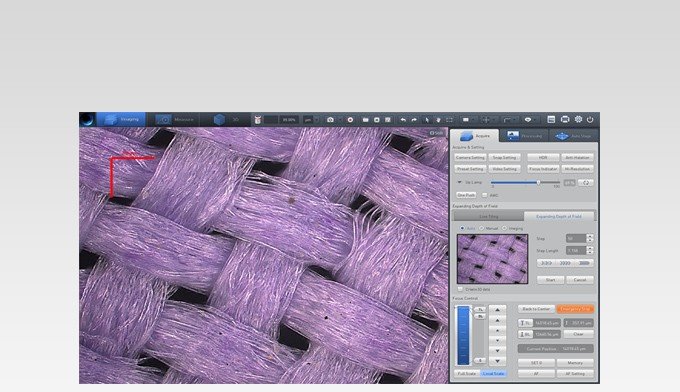The width and height of the screenshot is (680, 392).
Task: Click the Focus Indicator button
Action: 543,169
